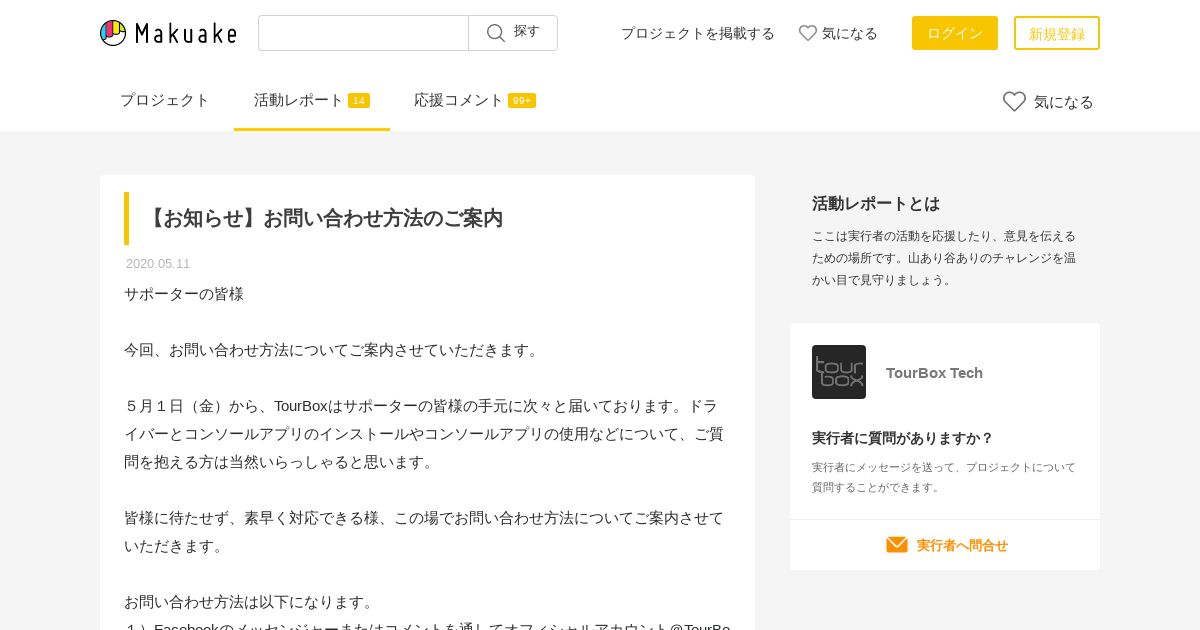Open the TourBox Tech profile name
Viewport: 1200px width, 630px height.
click(934, 373)
